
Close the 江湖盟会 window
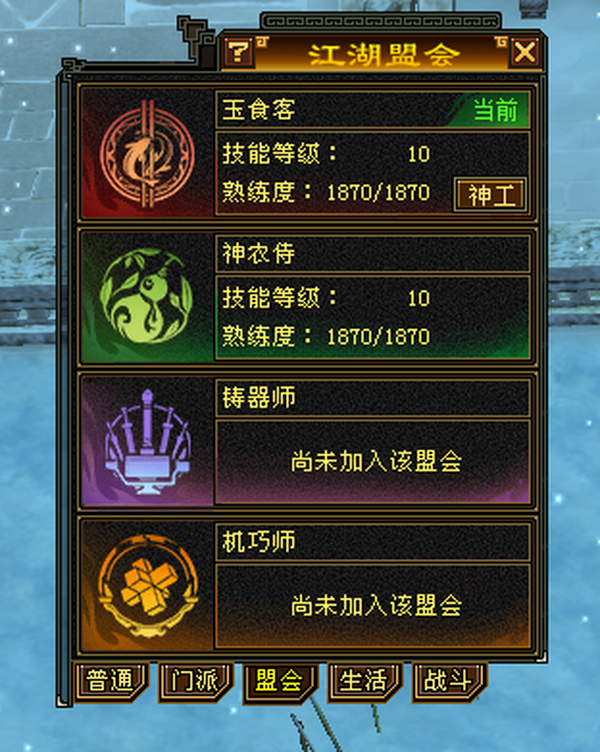click(524, 52)
